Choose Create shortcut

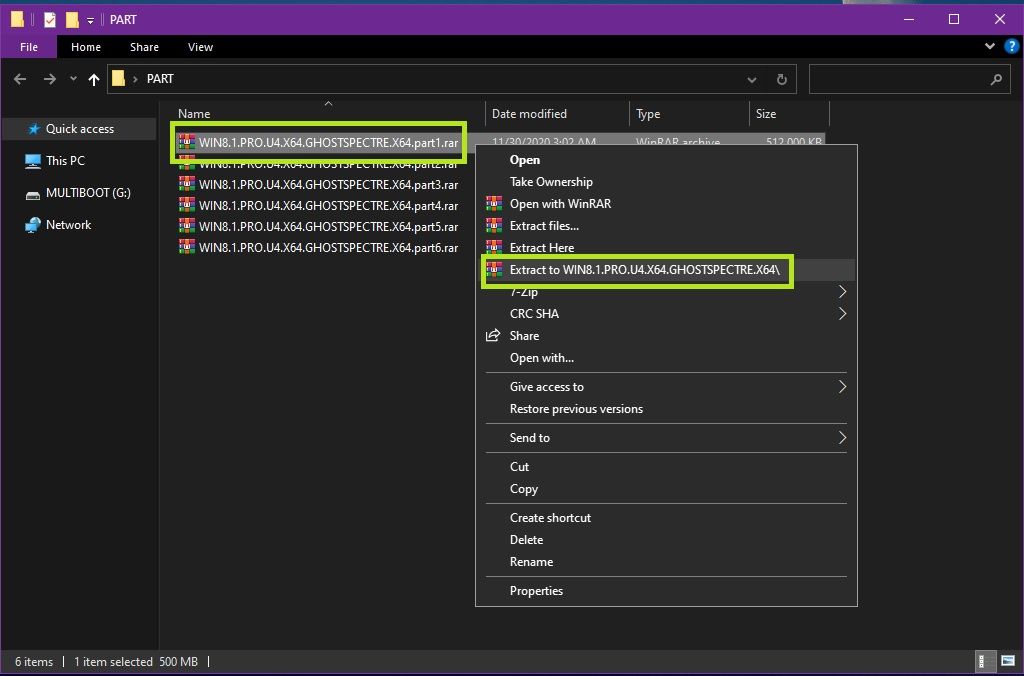point(666,517)
